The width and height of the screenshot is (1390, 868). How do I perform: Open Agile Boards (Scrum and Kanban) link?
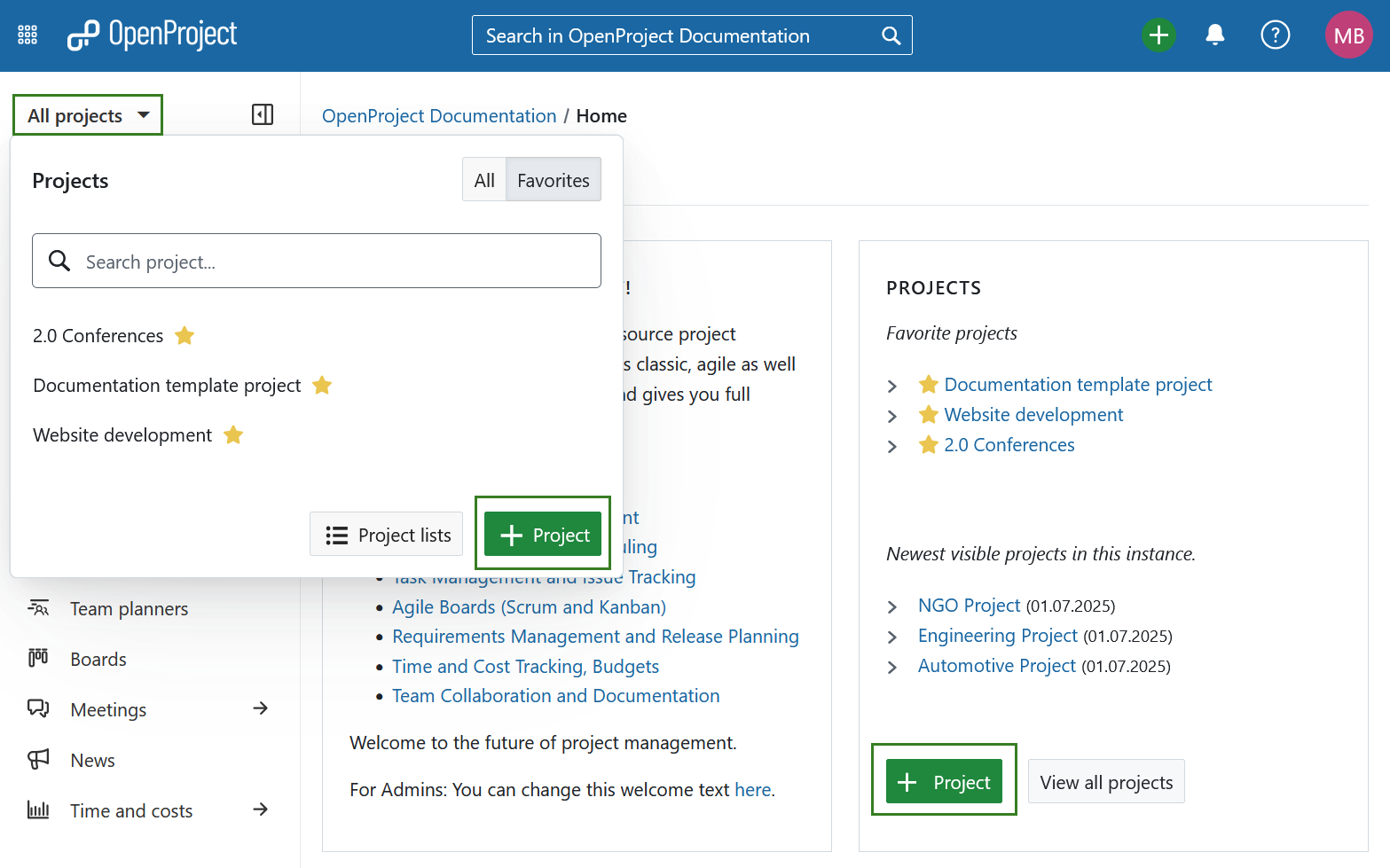click(x=529, y=606)
